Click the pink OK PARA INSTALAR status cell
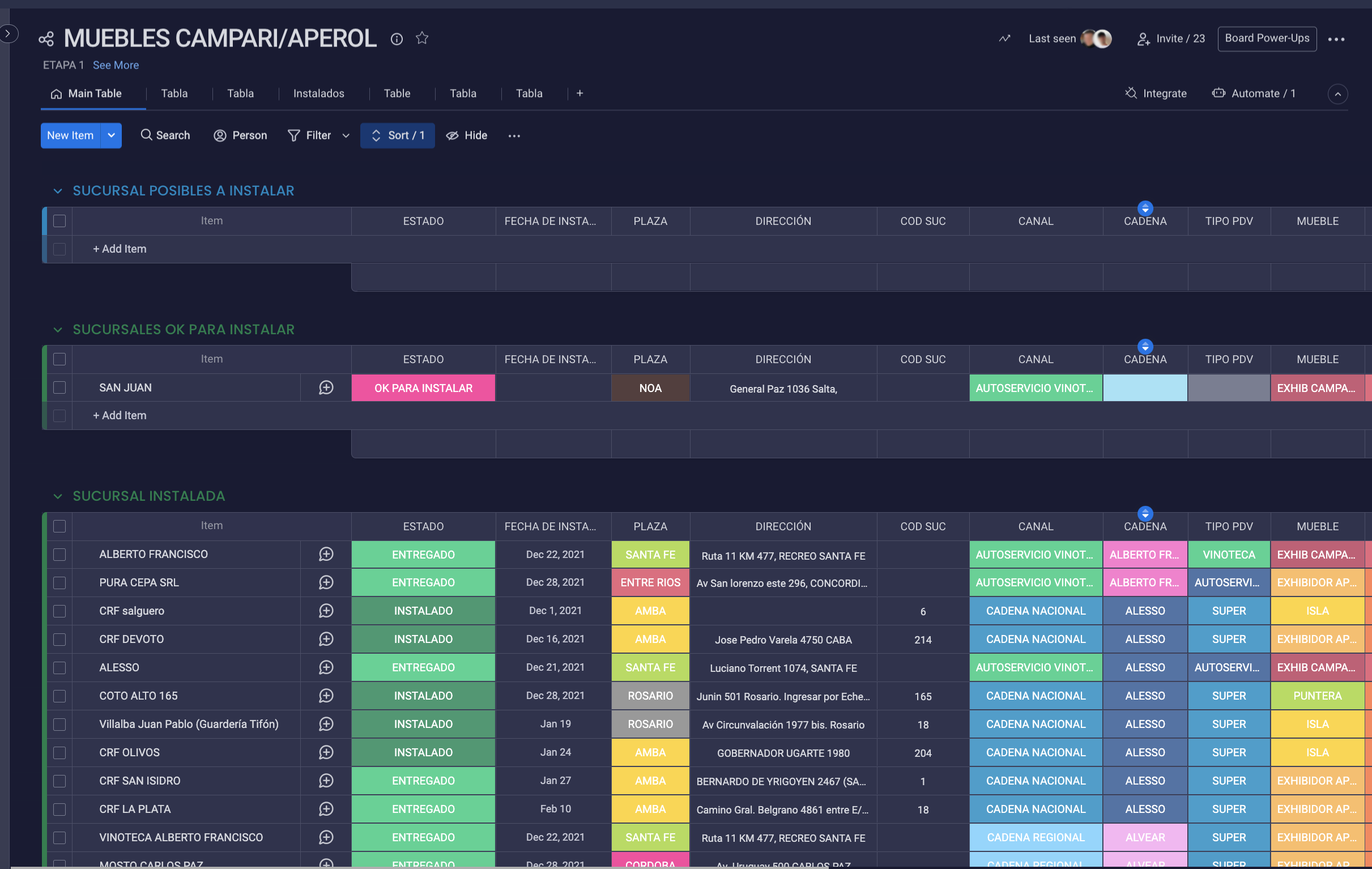Screen dimensions: 1372x869 pos(423,388)
